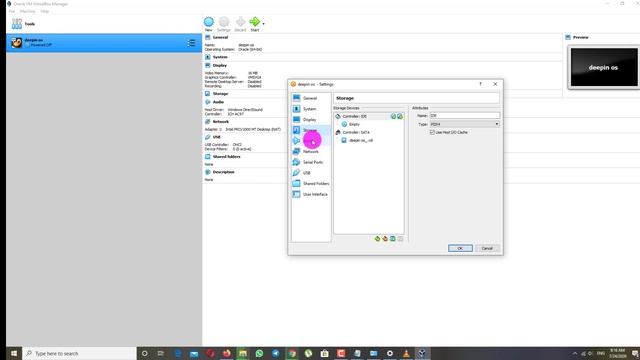The width and height of the screenshot is (640, 360).
Task: Click the controller Name input field
Action: point(464,116)
